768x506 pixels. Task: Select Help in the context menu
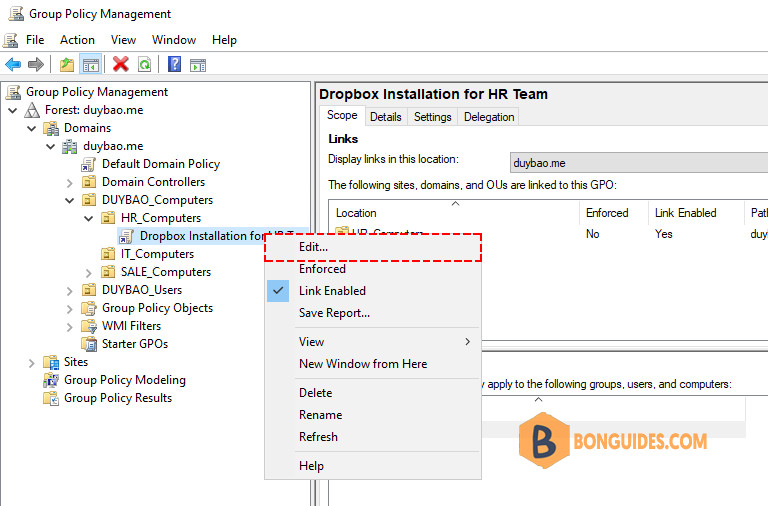(x=373, y=466)
